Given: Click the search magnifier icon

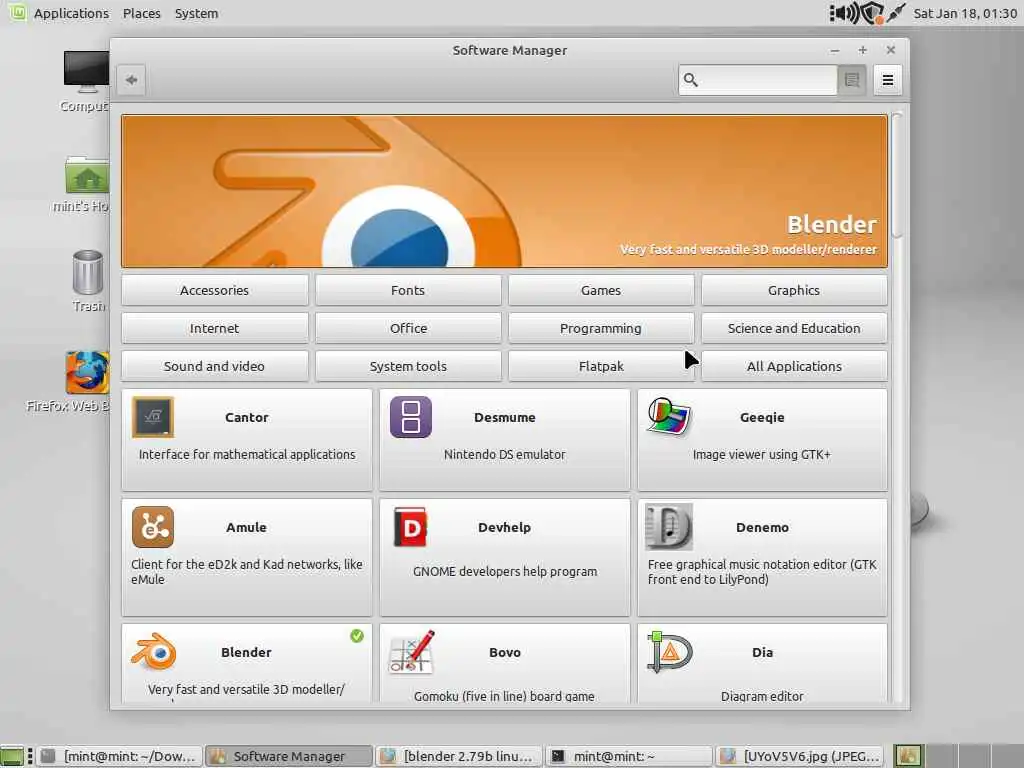Looking at the screenshot, I should pyautogui.click(x=690, y=80).
